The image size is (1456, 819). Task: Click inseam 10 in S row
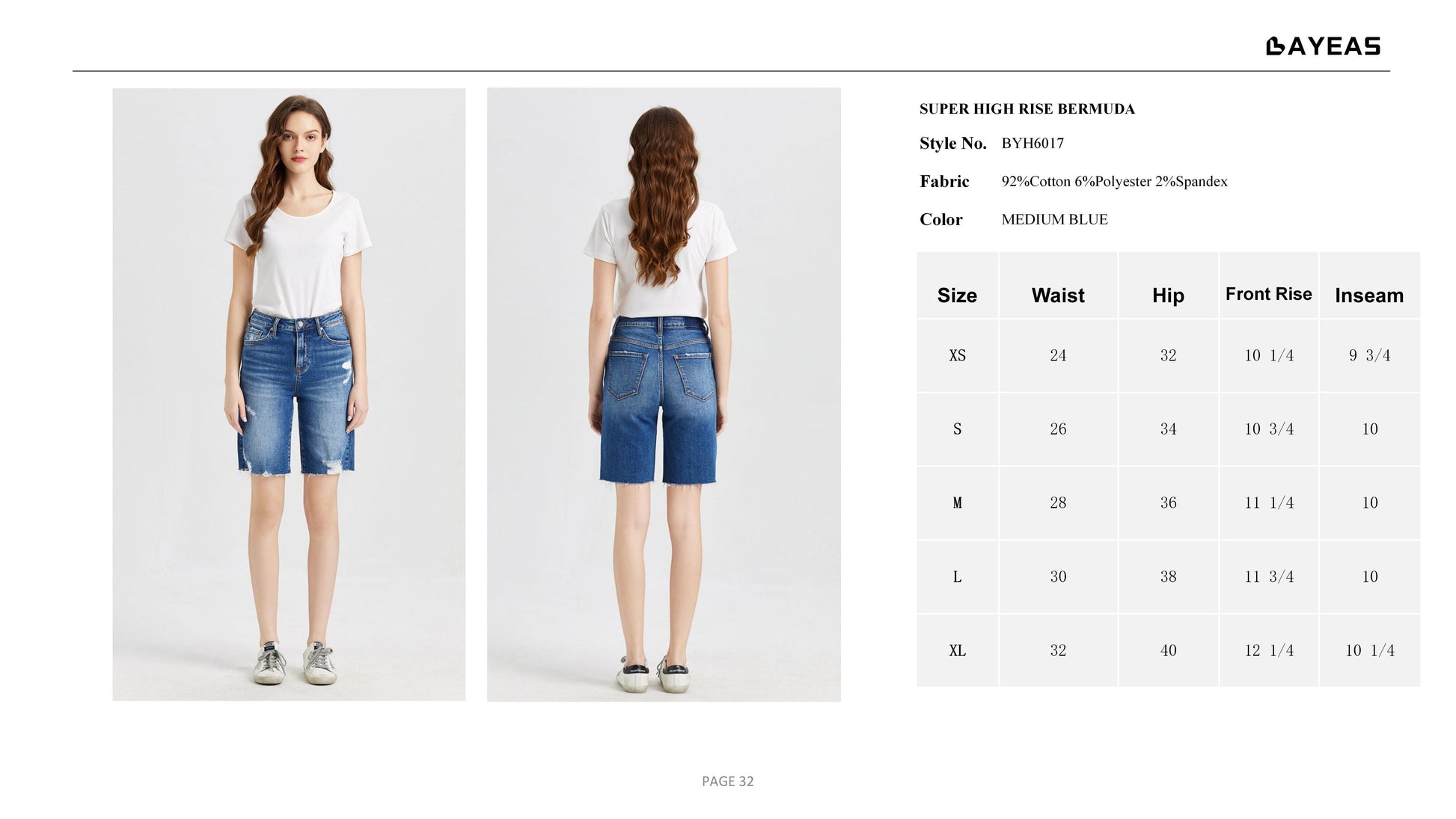coord(1369,429)
